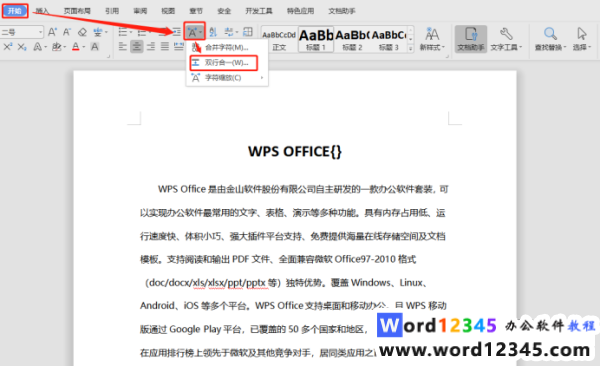Viewport: 600px width, 366px height.
Task: Apply the 标题 2 style
Action: pyautogui.click(x=352, y=39)
